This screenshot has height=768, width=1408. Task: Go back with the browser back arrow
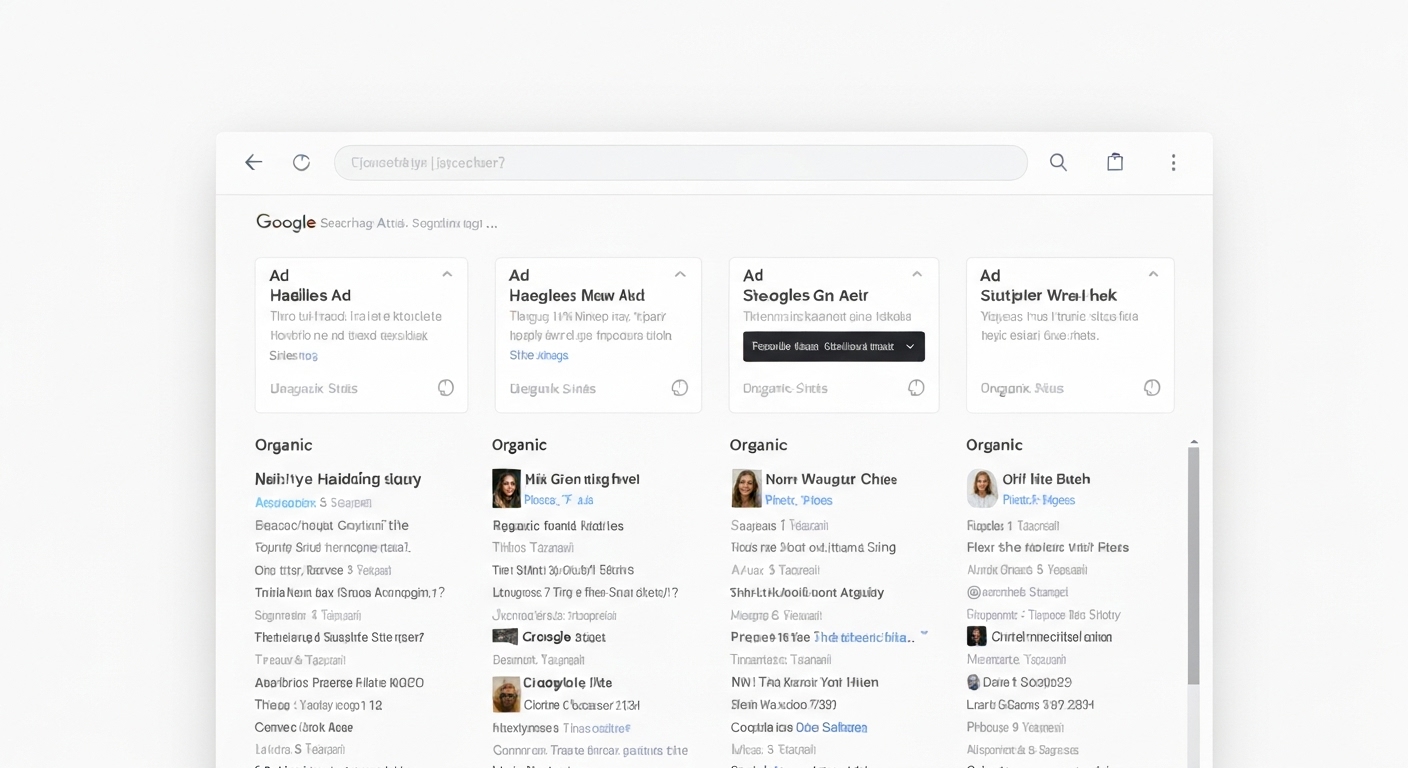pyautogui.click(x=254, y=162)
